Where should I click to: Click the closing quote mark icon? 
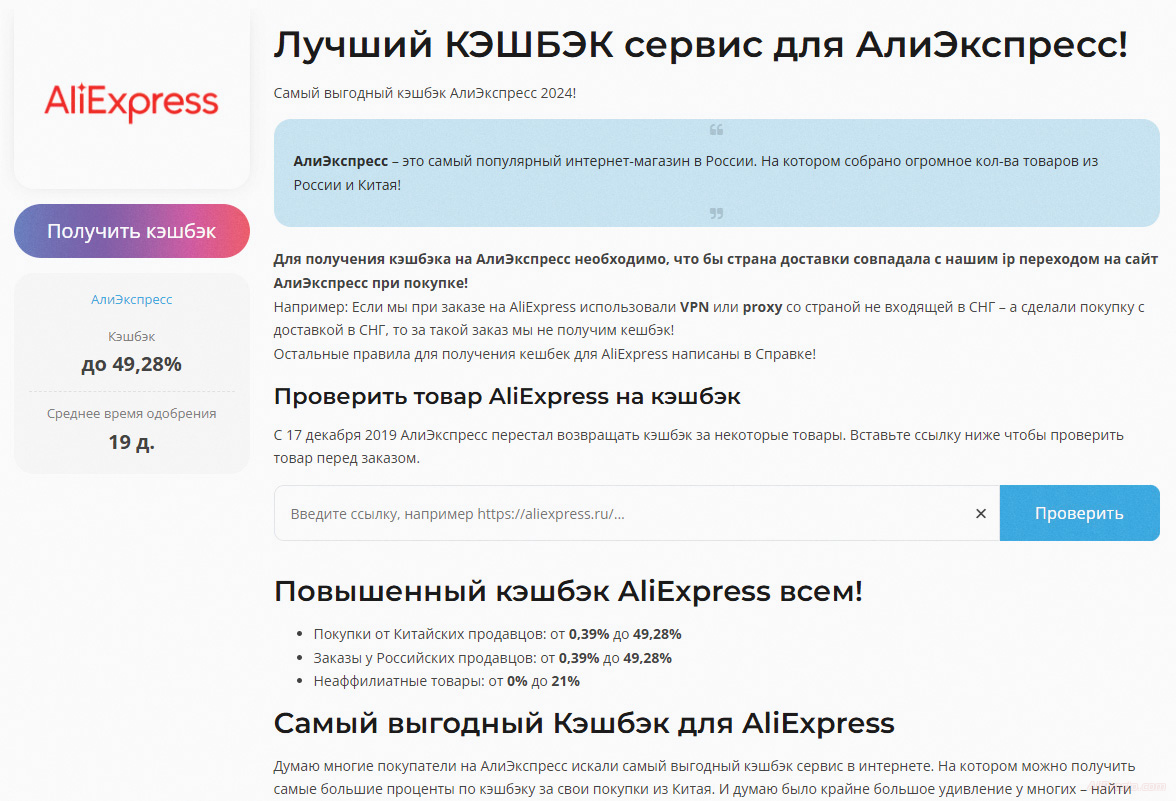click(716, 213)
